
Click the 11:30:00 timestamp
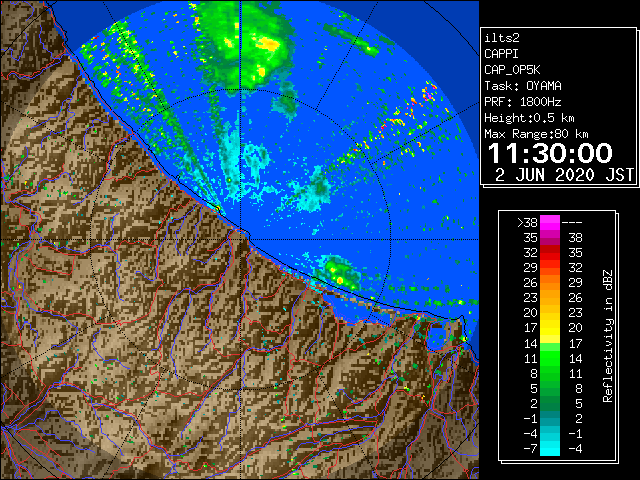550,153
